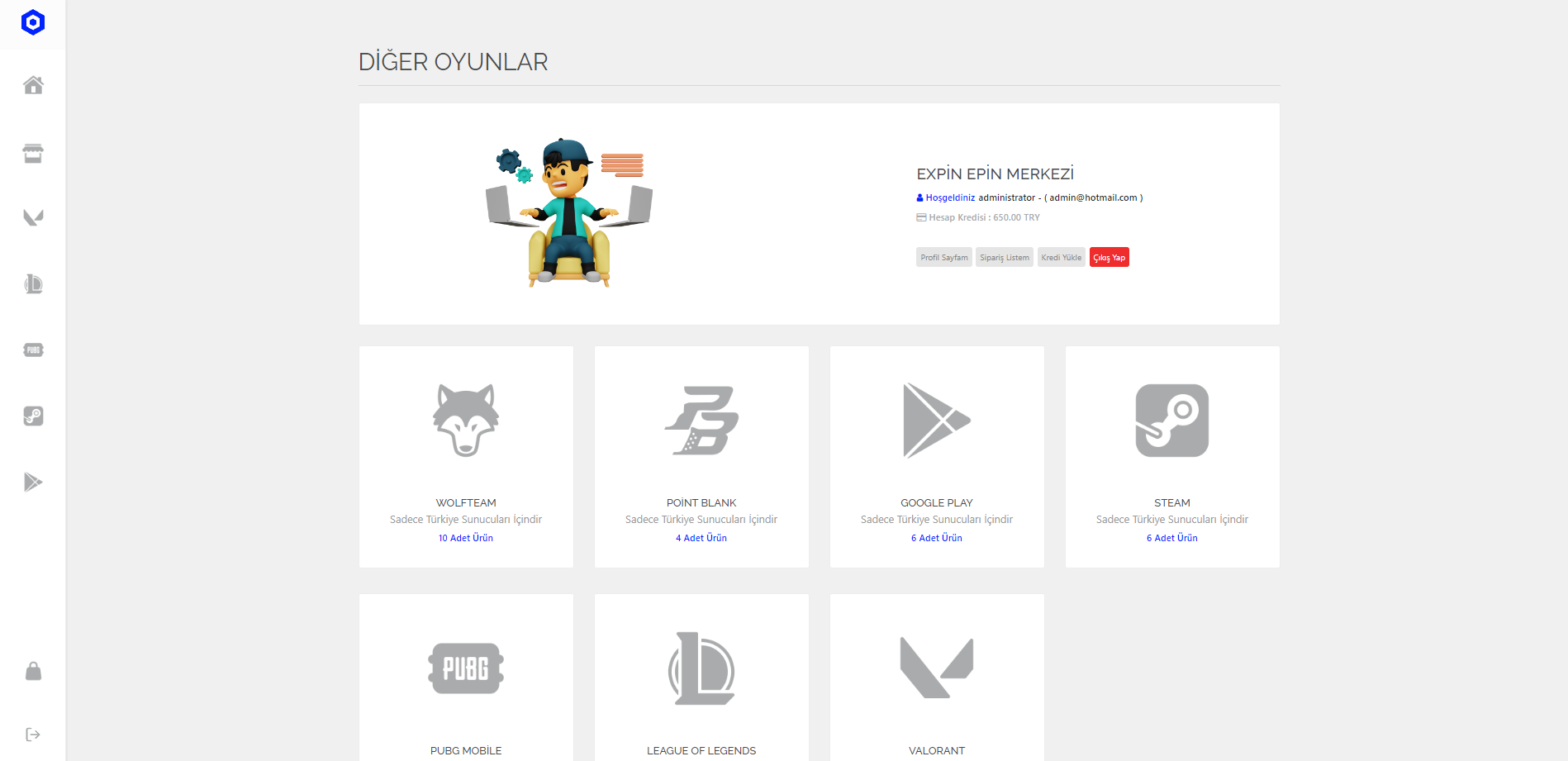This screenshot has width=1568, height=761.
Task: Click the PUBG MOBİLE card title
Action: click(x=466, y=750)
